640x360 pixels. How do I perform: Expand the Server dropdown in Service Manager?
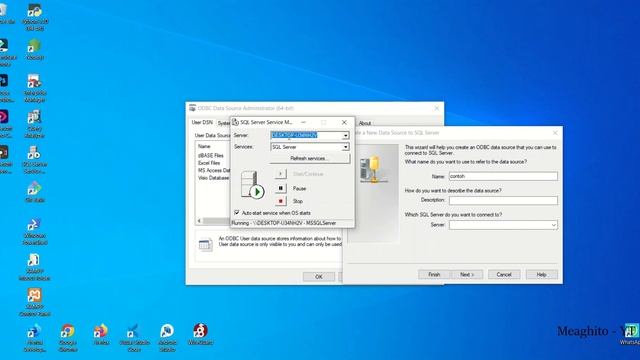pyautogui.click(x=346, y=135)
